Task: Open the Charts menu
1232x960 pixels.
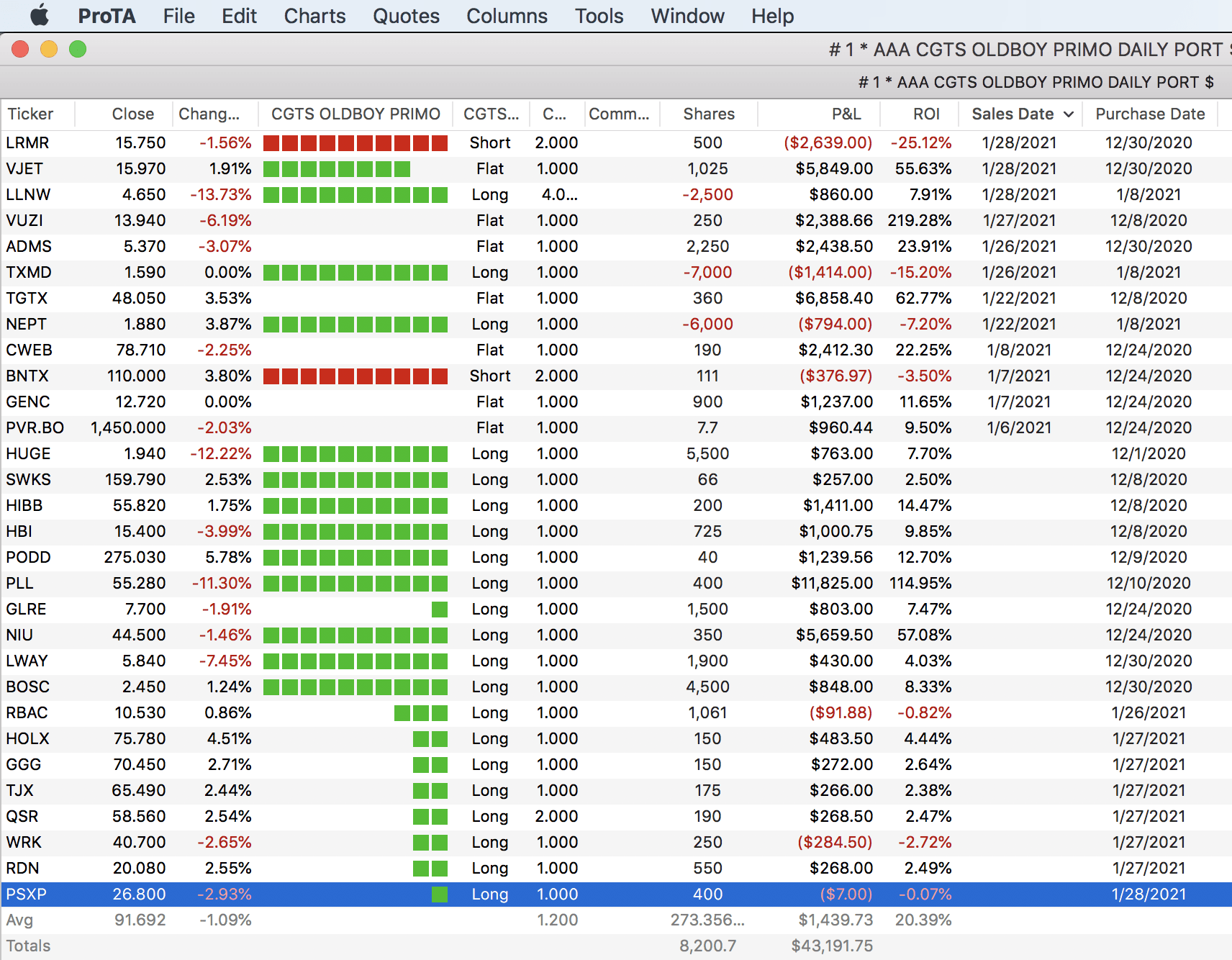Action: tap(314, 16)
